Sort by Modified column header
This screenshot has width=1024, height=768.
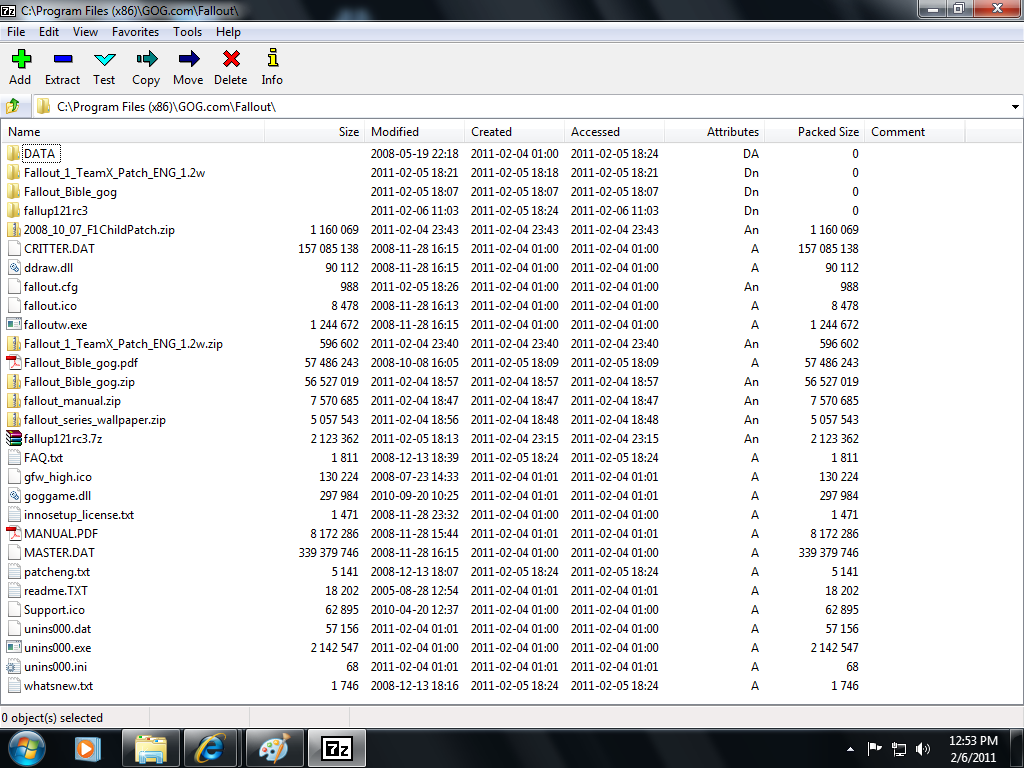pos(415,132)
